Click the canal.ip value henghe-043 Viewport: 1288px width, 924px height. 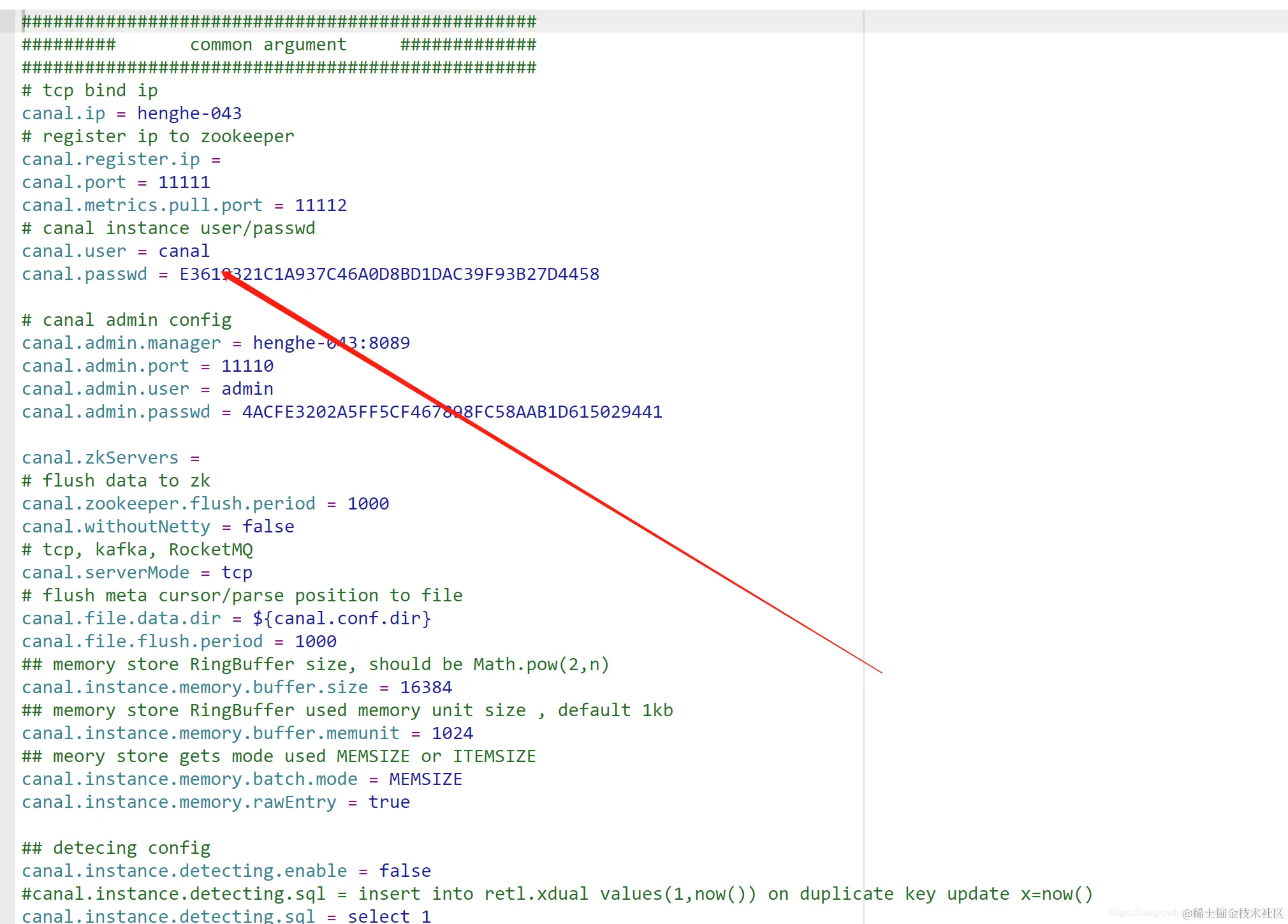pos(189,114)
